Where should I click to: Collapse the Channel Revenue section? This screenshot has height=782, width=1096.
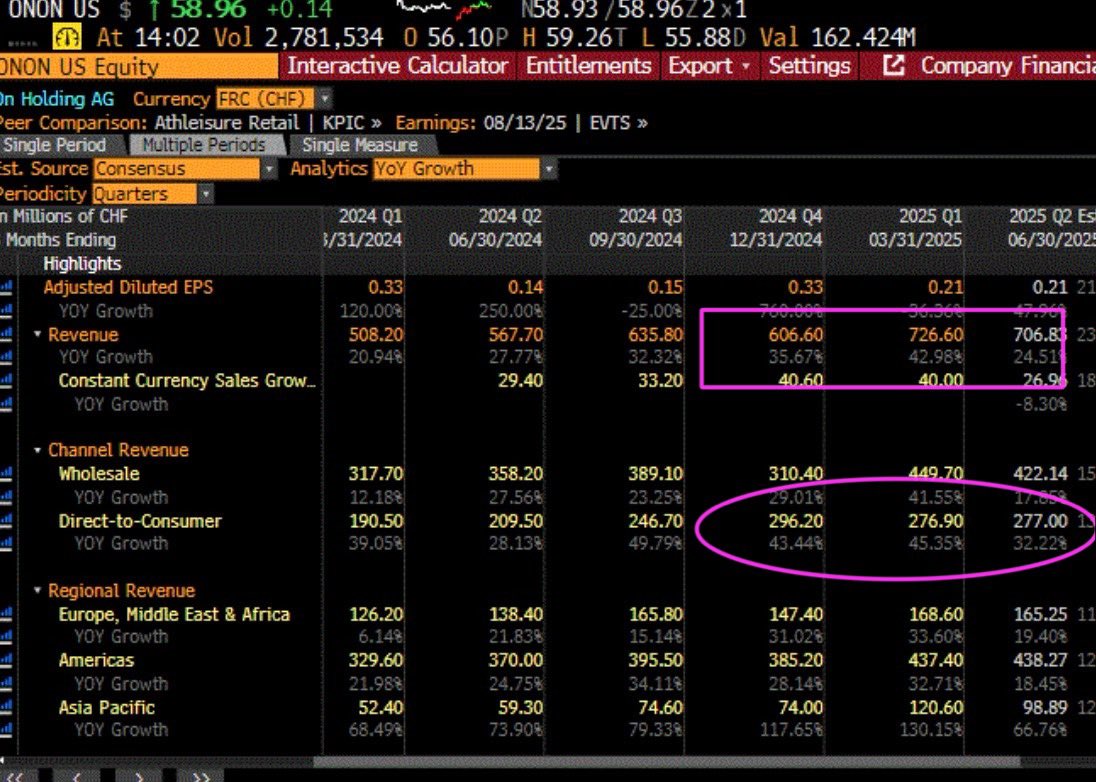(38, 450)
